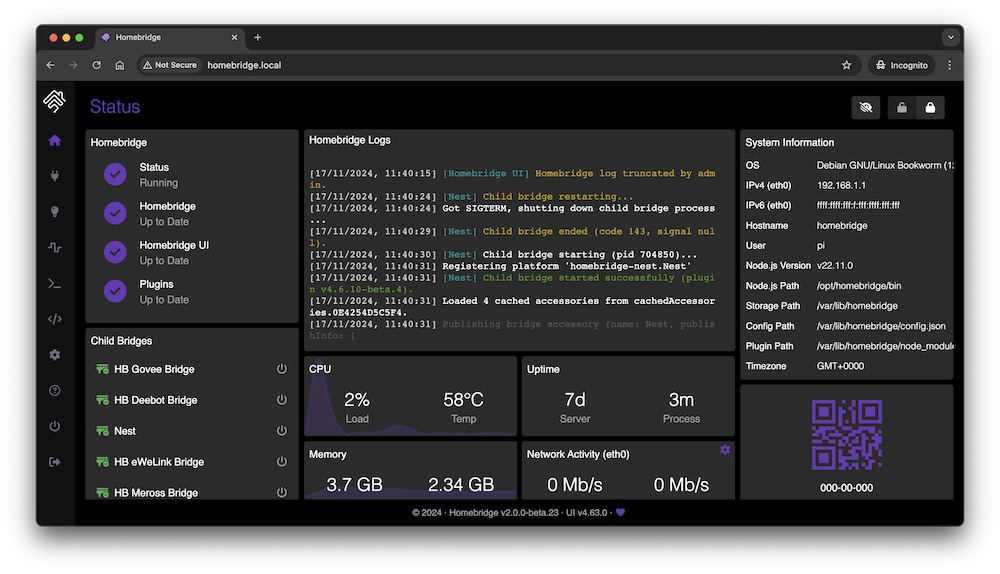Image resolution: width=1000 pixels, height=574 pixels.
Task: Click the Nest bridge name
Action: (x=125, y=431)
